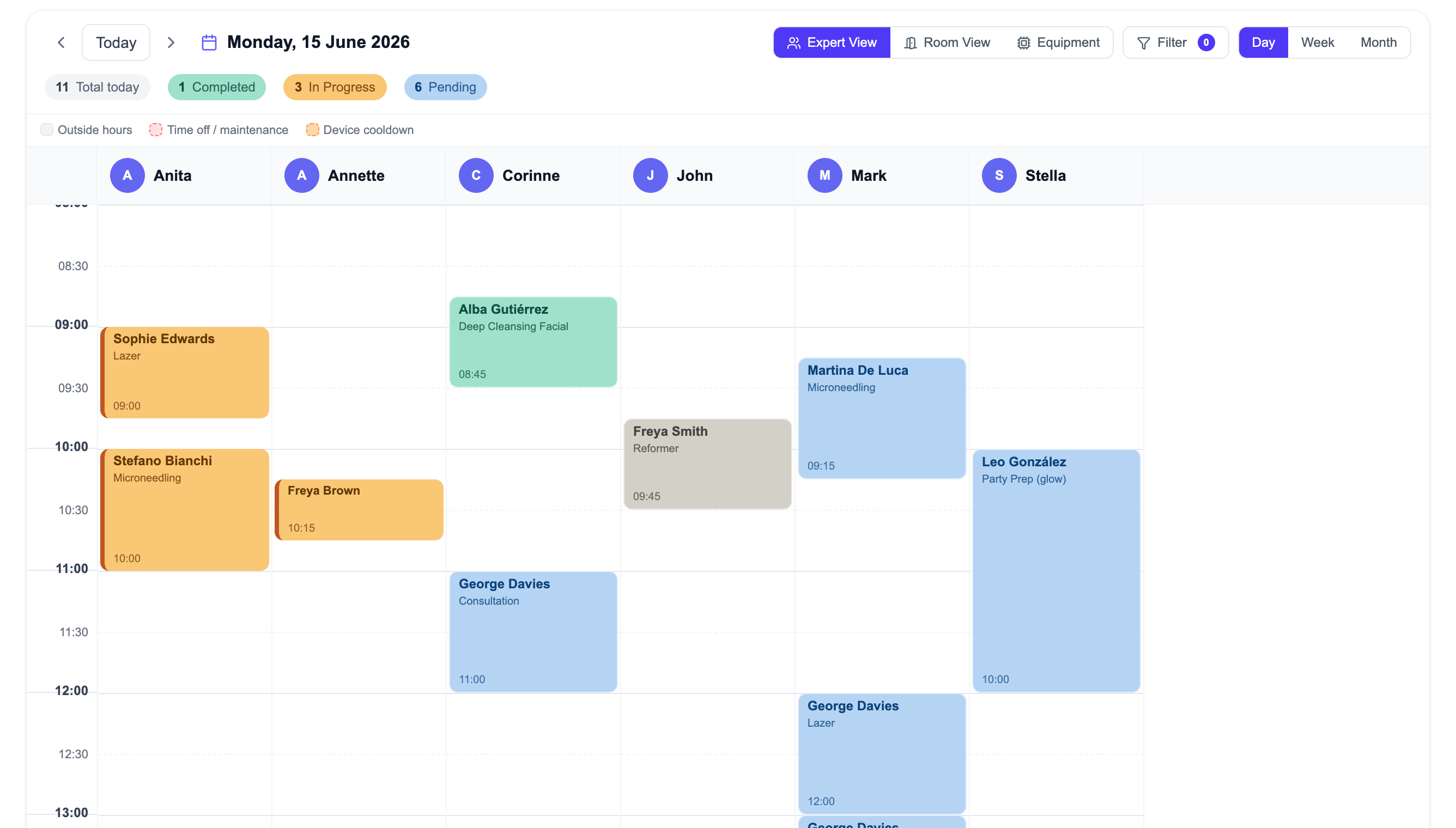This screenshot has width=1456, height=828.
Task: Click the 10:30 time label
Action: [x=74, y=510]
